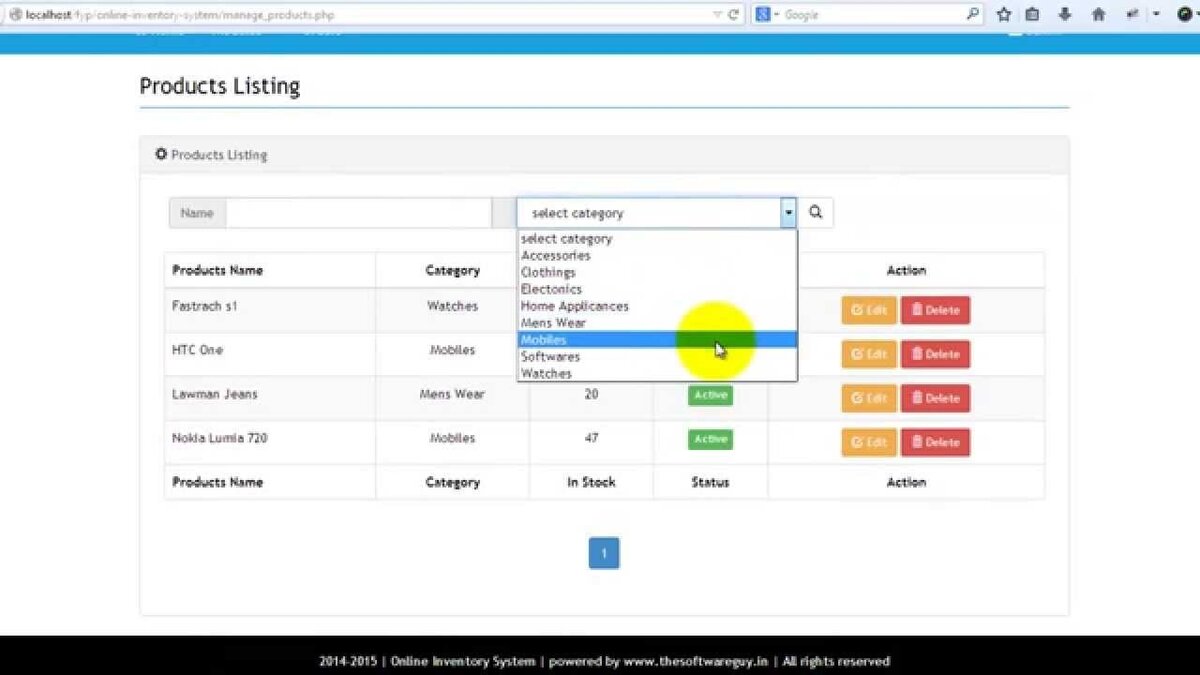
Task: Click stock value 20 for Lawman Jeans
Action: 591,394
